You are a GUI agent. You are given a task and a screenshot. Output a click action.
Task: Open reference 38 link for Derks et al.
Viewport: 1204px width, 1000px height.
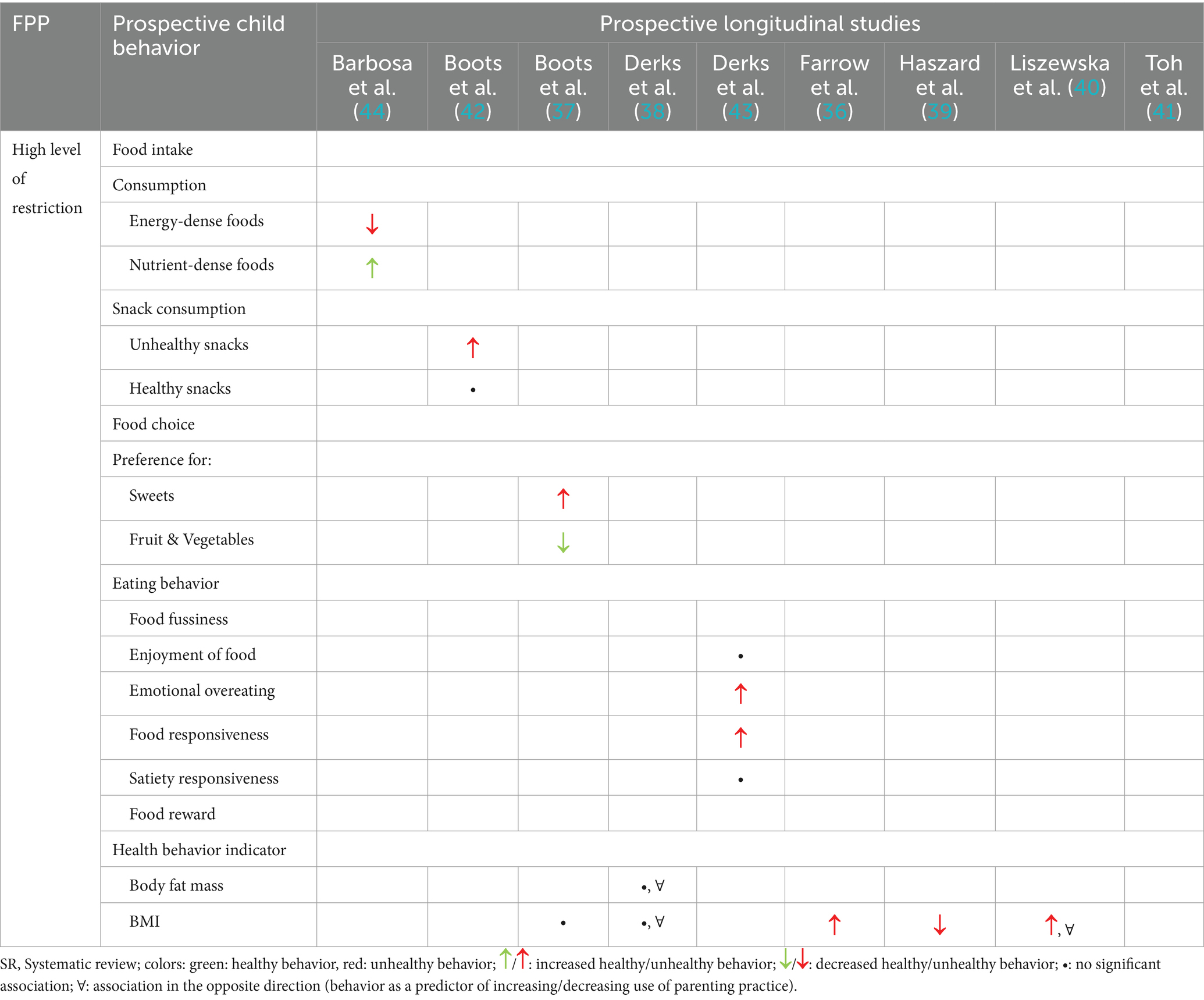click(x=653, y=111)
